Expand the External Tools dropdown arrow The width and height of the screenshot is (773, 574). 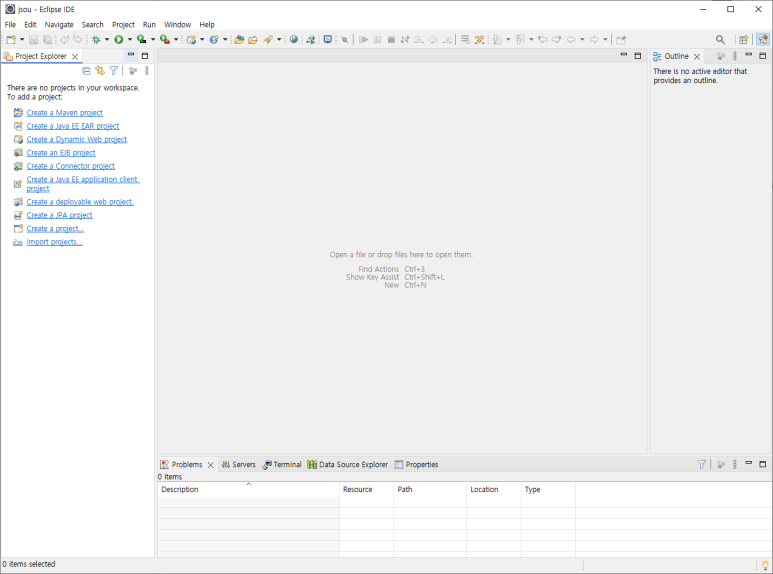[x=176, y=39]
